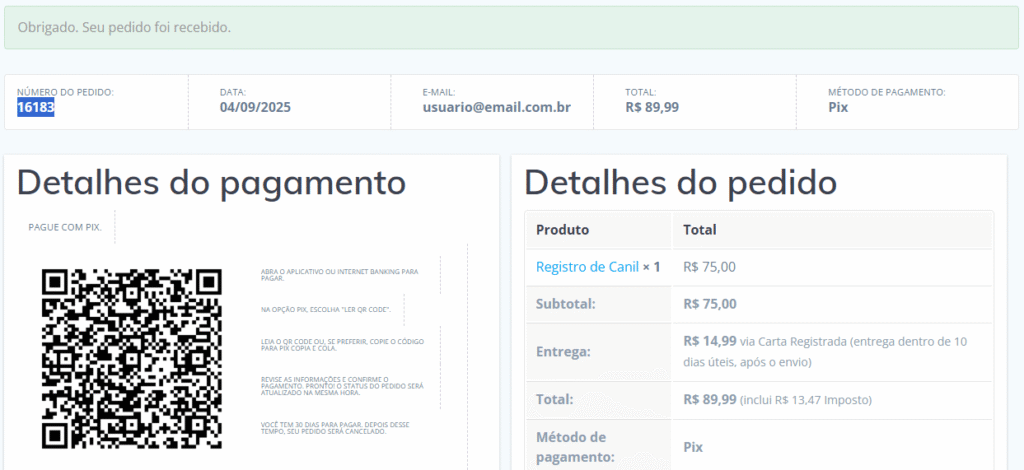Click the 'REVISE AS INFORMAÇÕES' instruction

(x=342, y=386)
